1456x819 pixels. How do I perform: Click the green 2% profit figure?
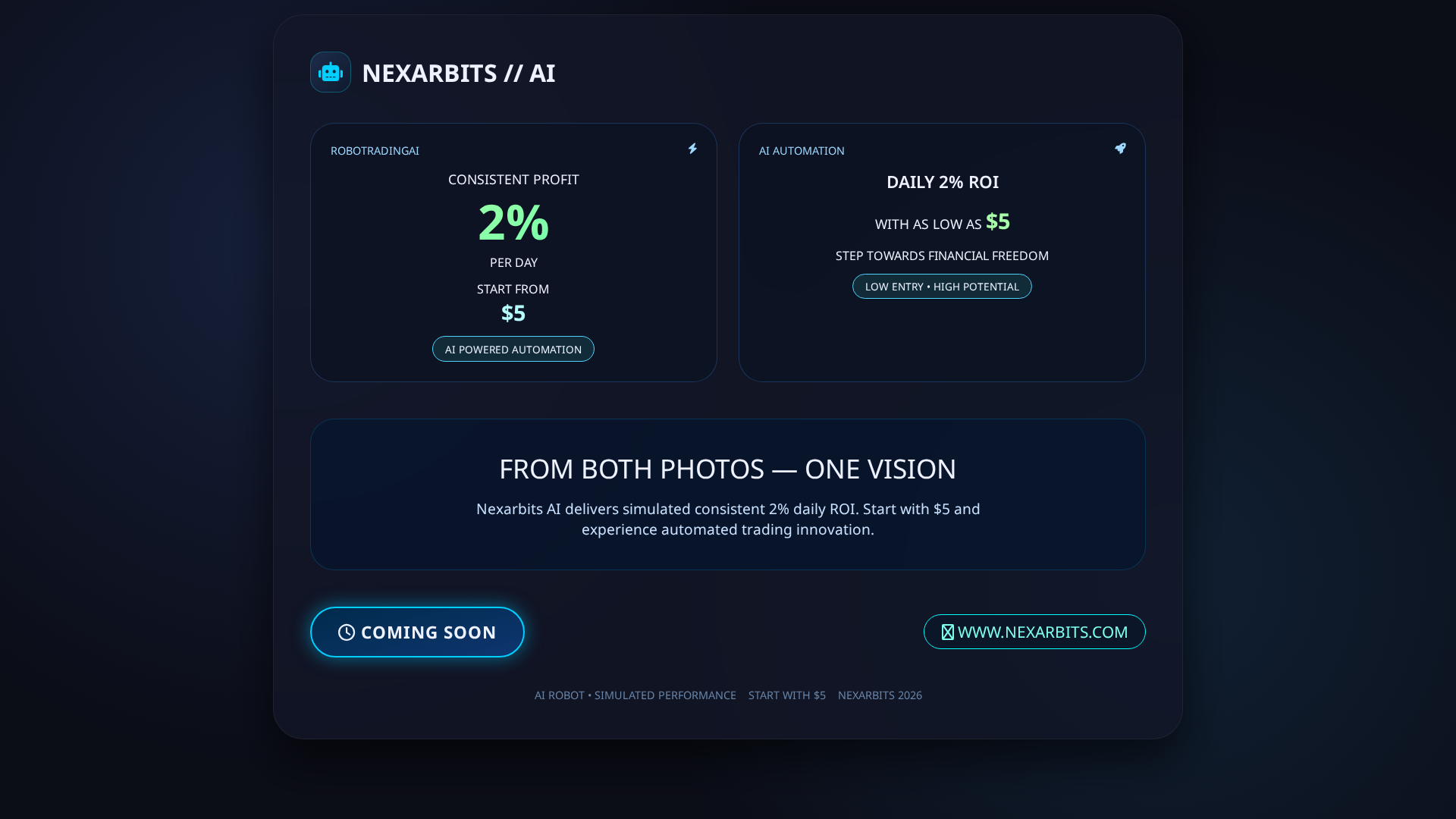[513, 221]
